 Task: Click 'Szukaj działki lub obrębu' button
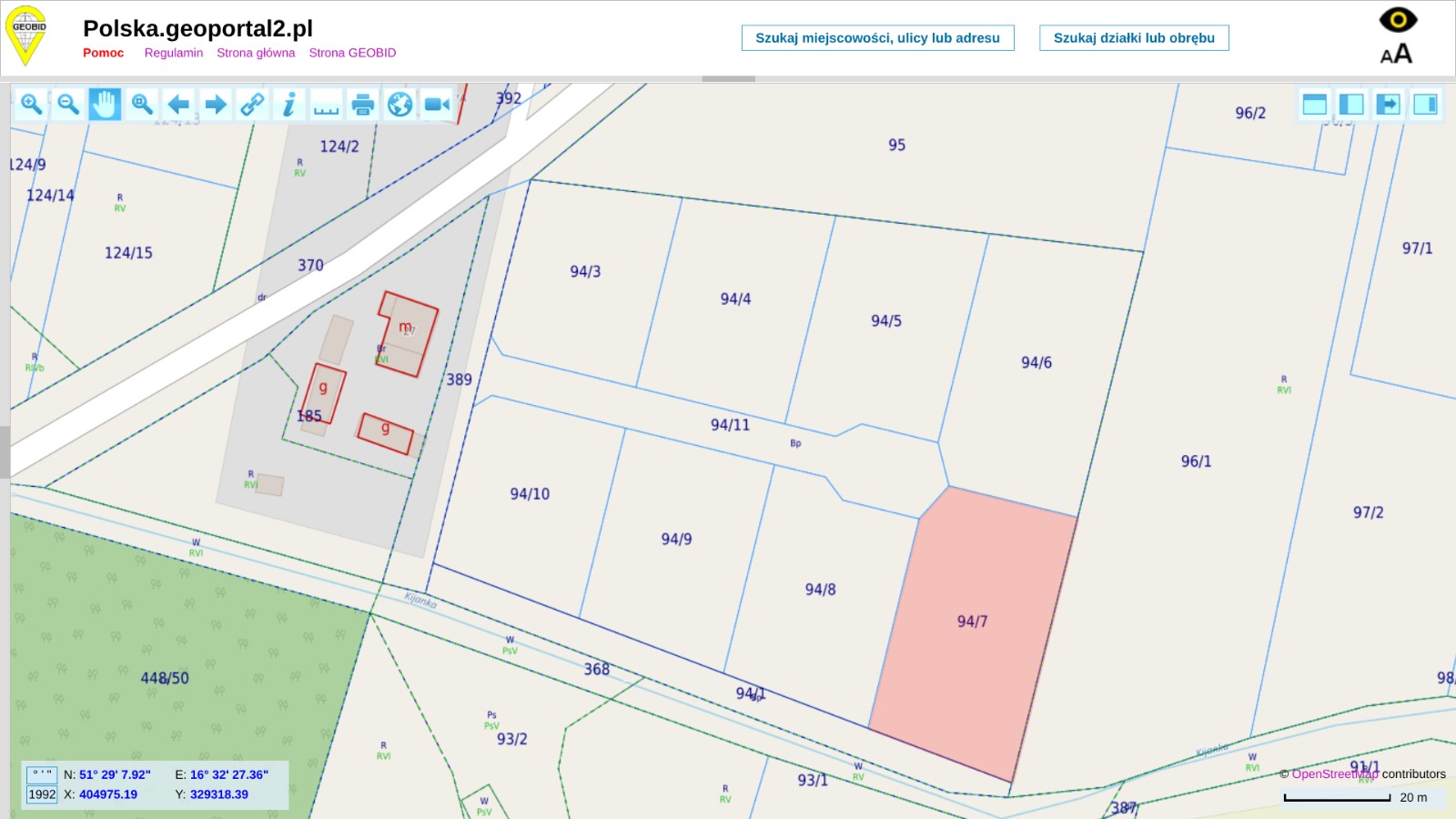[1134, 38]
